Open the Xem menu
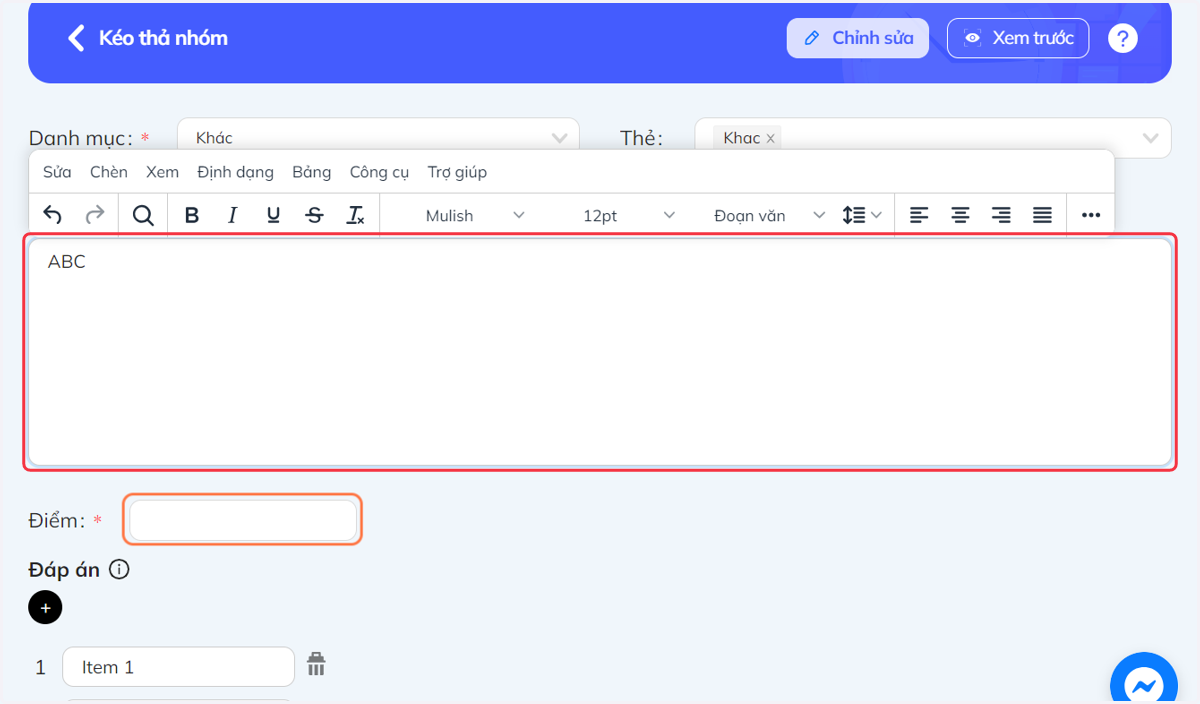Screen dimensions: 1200x704 point(162,172)
